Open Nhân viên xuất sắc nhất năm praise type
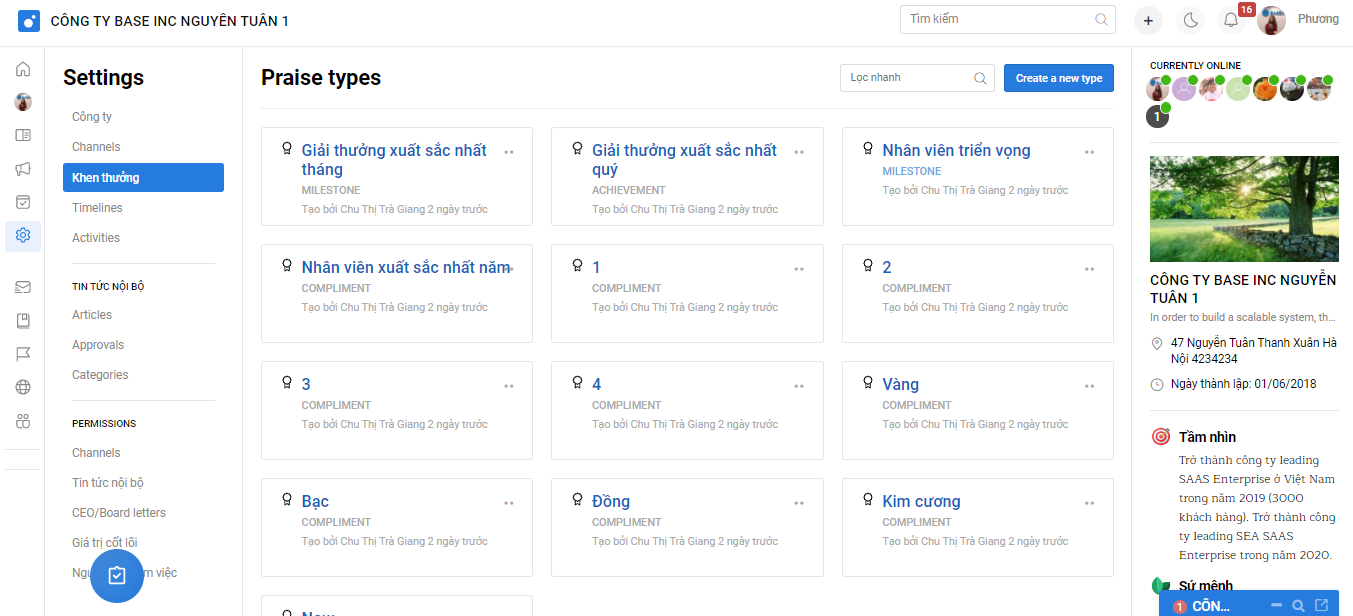 click(x=406, y=267)
